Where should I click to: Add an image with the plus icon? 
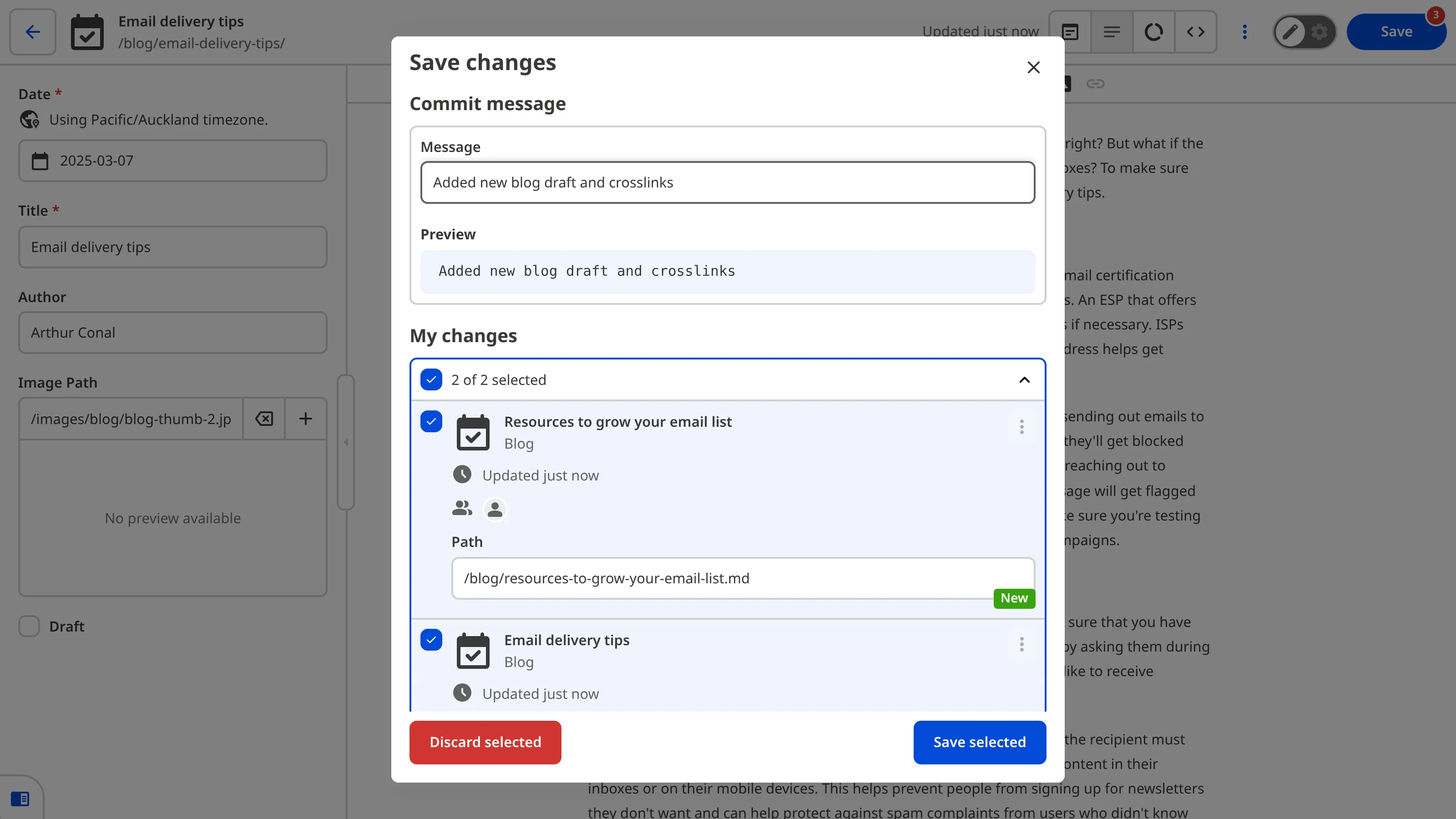[x=305, y=419]
